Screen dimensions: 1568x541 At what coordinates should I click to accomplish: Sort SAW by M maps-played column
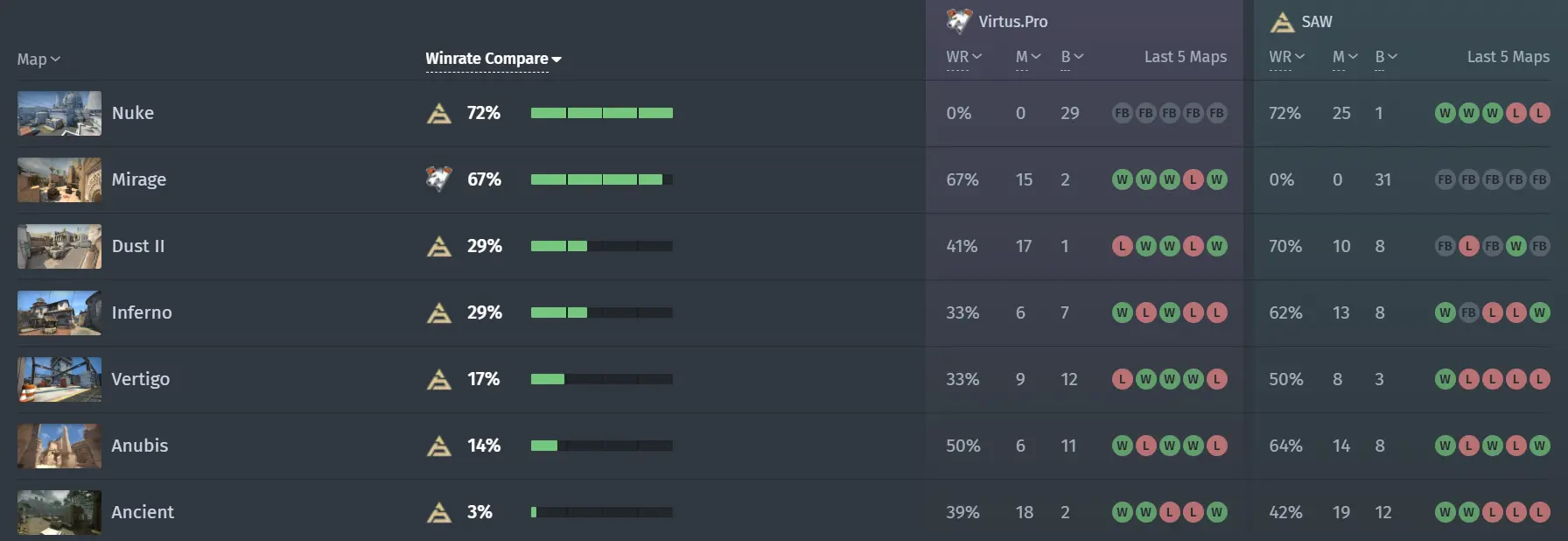point(1345,57)
